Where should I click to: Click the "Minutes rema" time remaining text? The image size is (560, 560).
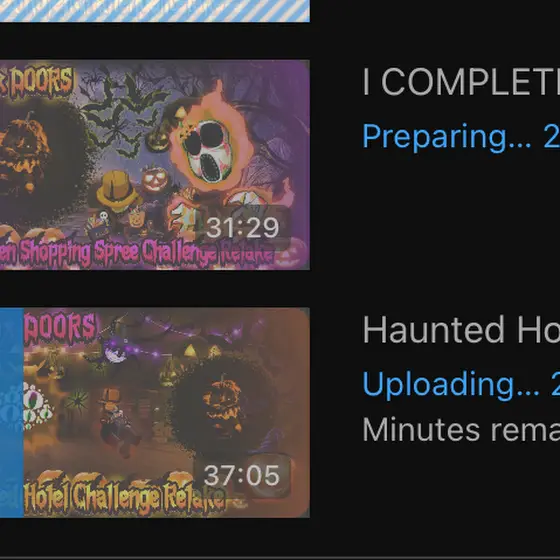point(461,430)
